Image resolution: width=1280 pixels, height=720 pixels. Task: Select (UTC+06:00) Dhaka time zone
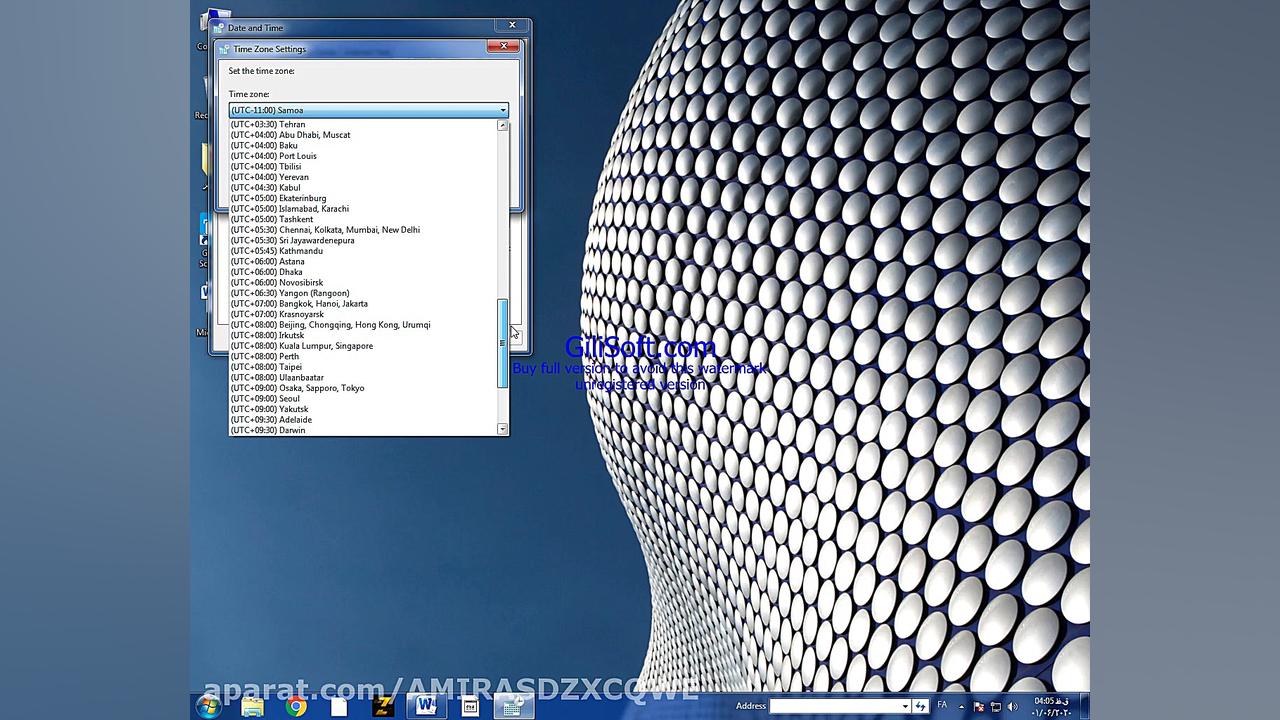[x=363, y=272]
